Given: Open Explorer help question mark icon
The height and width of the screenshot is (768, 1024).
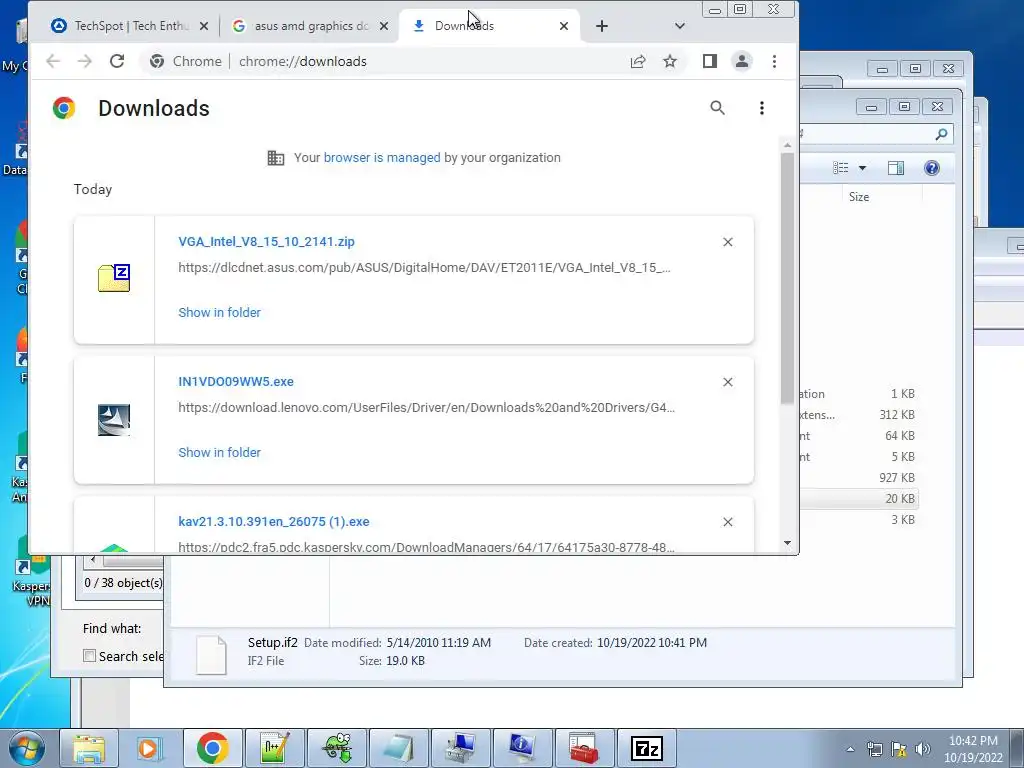Looking at the screenshot, I should coord(932,168).
